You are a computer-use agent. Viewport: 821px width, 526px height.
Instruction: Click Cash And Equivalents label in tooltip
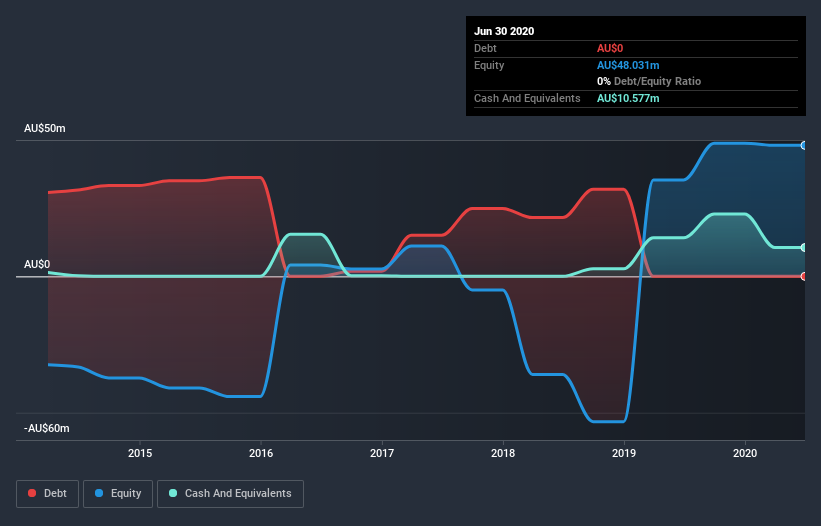pos(527,98)
